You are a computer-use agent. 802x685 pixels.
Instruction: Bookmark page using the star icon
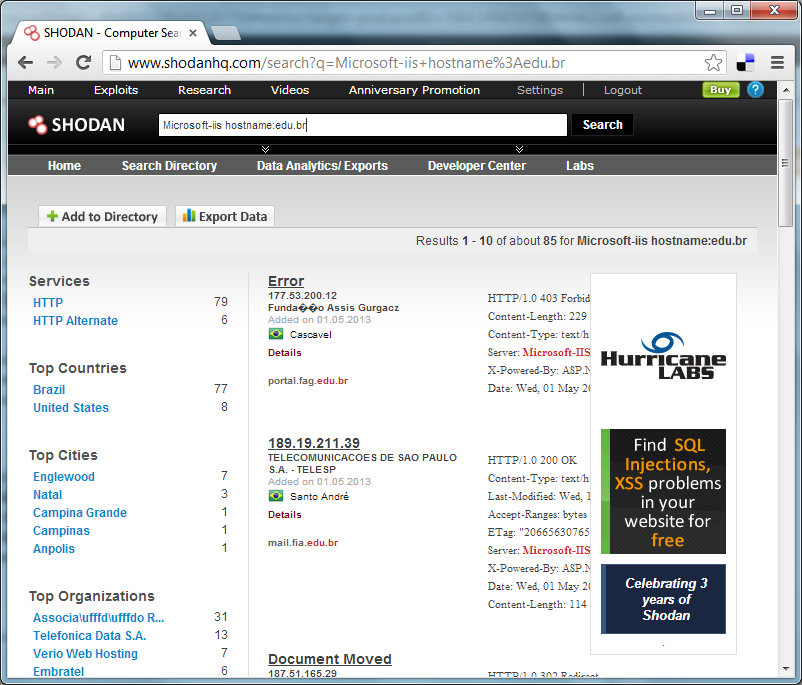713,63
